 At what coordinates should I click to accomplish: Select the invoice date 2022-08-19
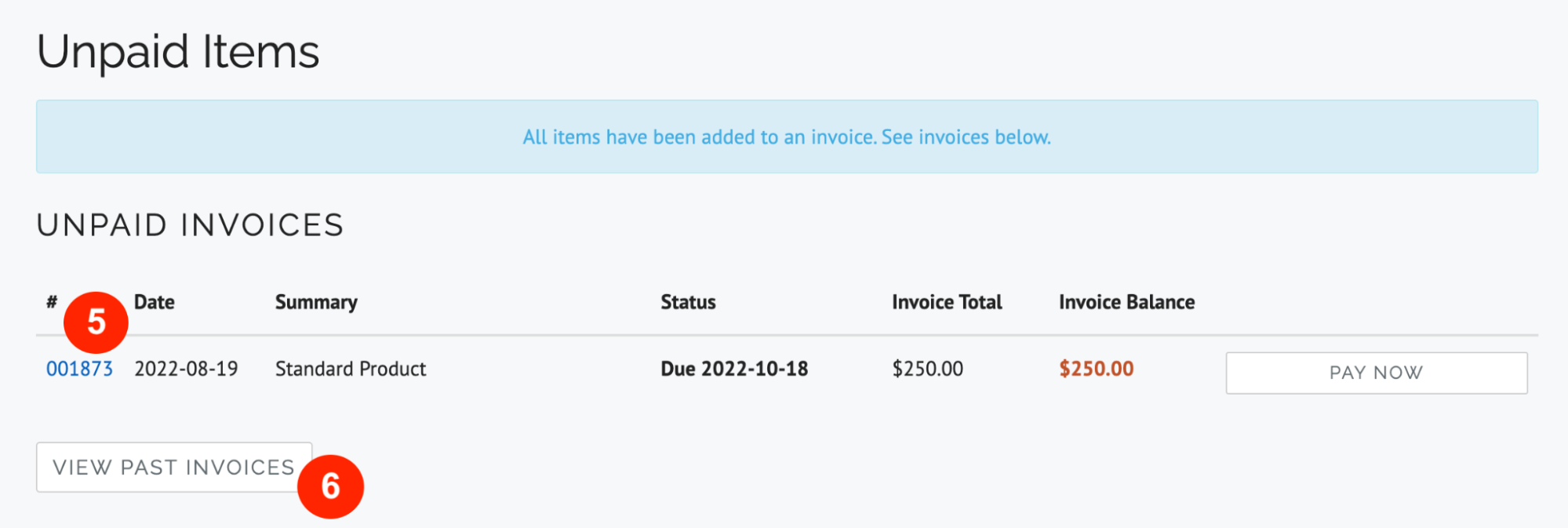[x=187, y=368]
